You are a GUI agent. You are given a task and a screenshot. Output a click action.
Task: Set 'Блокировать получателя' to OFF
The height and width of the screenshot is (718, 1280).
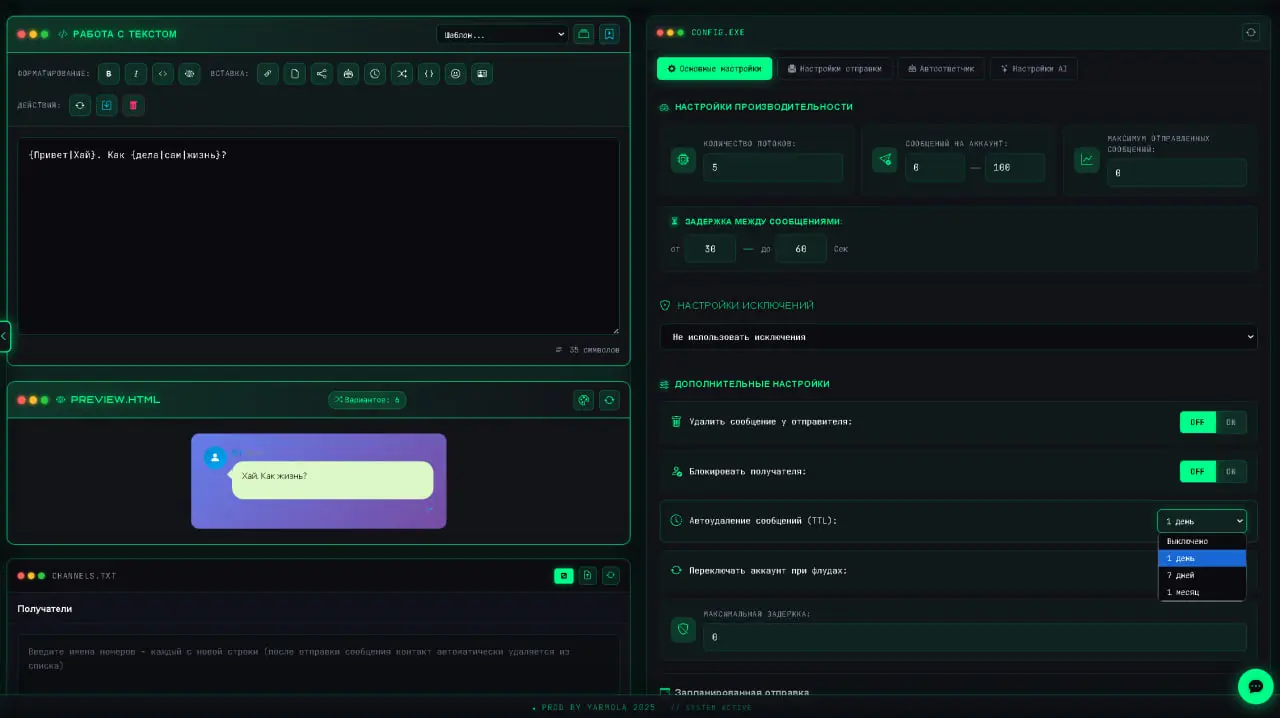1198,471
